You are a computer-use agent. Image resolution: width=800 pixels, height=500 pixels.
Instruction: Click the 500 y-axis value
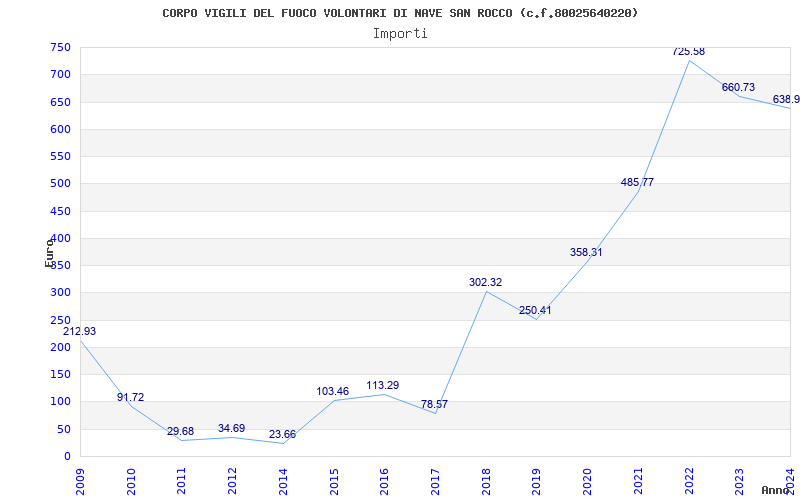point(60,184)
